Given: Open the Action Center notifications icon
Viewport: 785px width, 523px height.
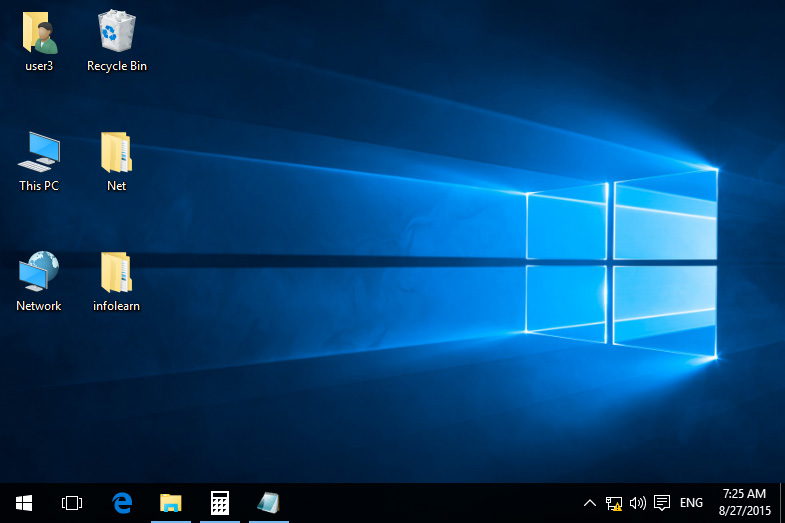Looking at the screenshot, I should pyautogui.click(x=662, y=502).
